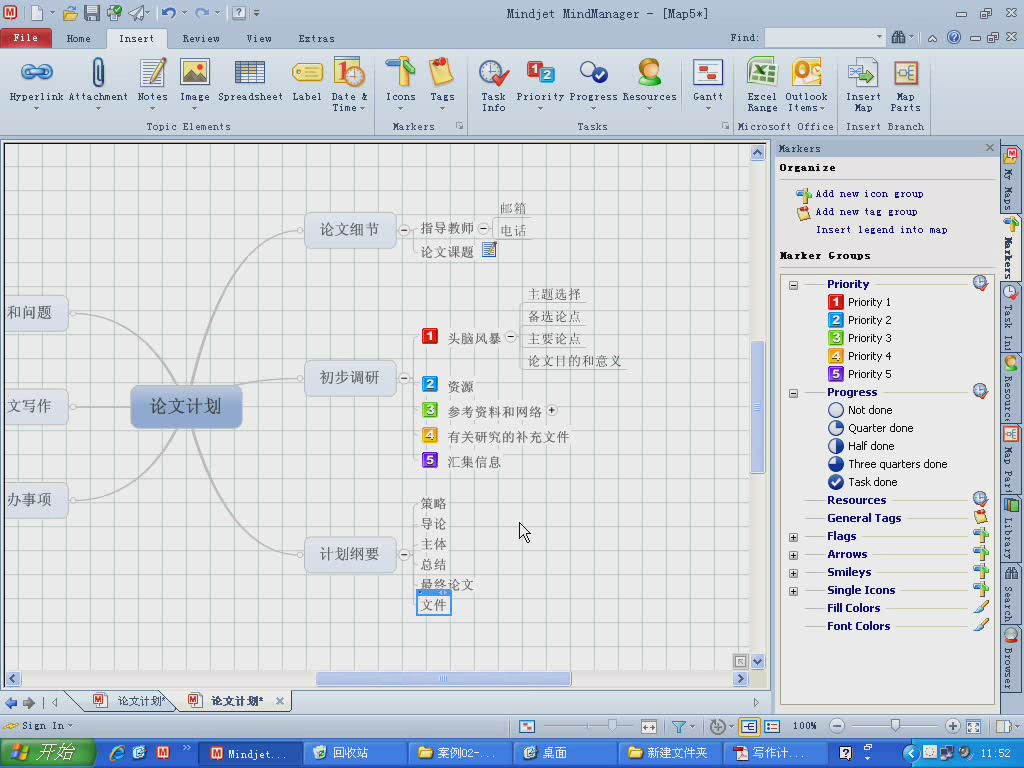The width and height of the screenshot is (1024, 768).
Task: Open the filter icon in the status bar
Action: click(x=679, y=726)
